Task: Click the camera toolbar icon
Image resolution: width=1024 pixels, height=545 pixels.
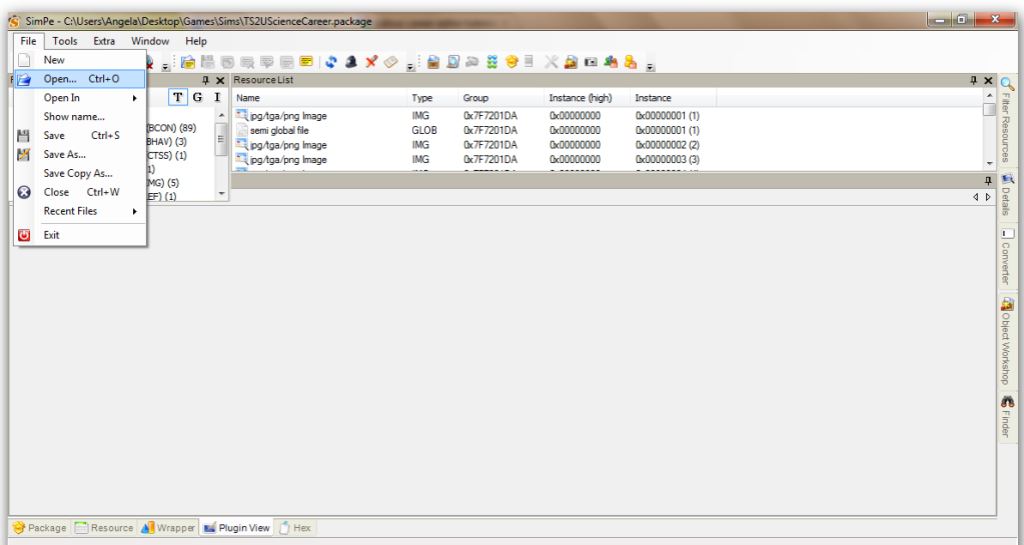Action: click(590, 62)
